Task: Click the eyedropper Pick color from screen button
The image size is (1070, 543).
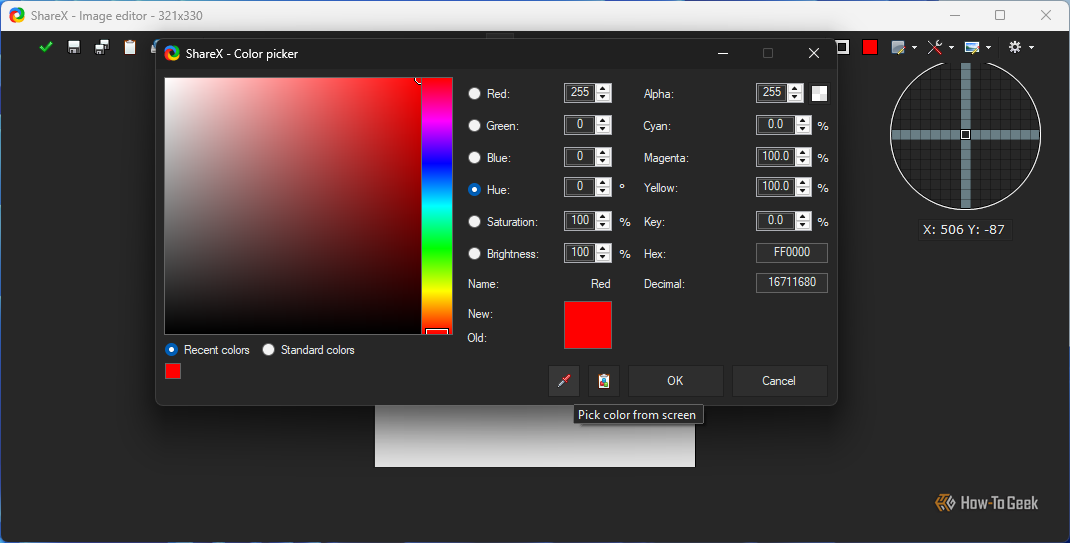Action: click(564, 381)
